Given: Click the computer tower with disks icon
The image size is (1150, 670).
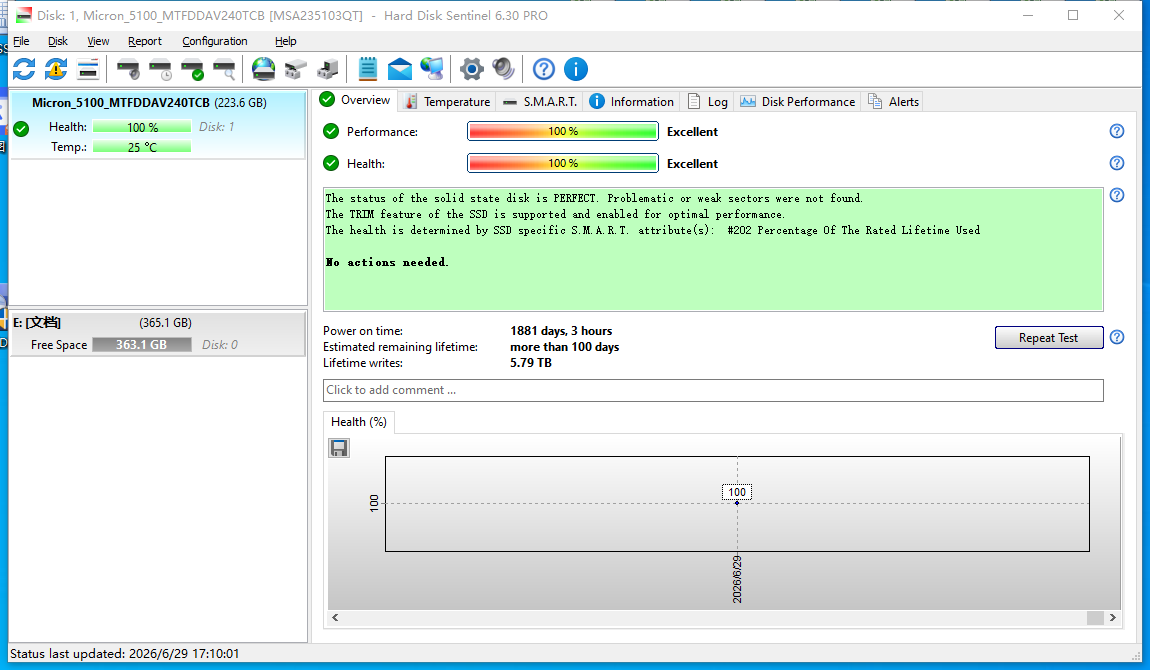Looking at the screenshot, I should (x=328, y=70).
